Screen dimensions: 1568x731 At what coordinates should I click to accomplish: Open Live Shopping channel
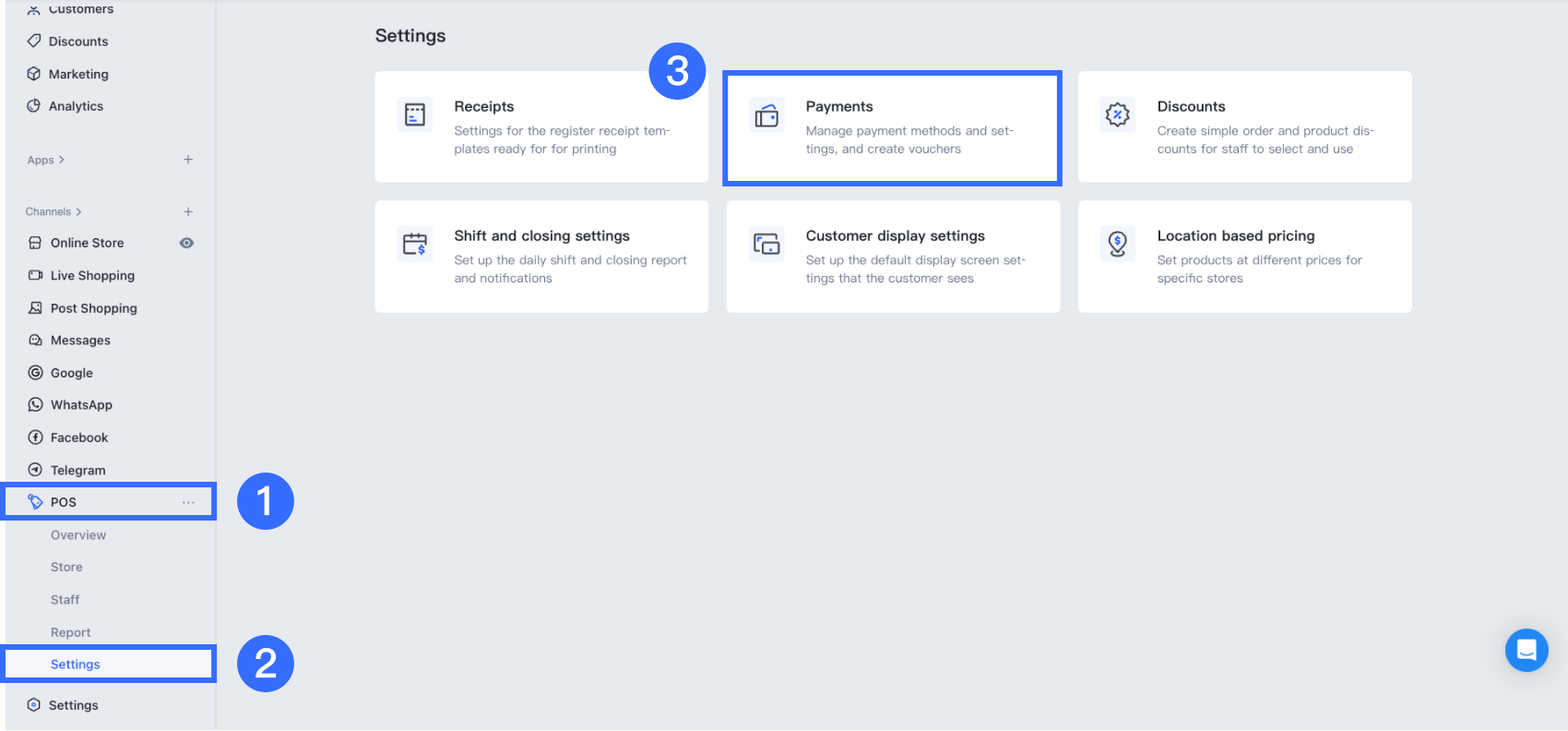click(92, 275)
